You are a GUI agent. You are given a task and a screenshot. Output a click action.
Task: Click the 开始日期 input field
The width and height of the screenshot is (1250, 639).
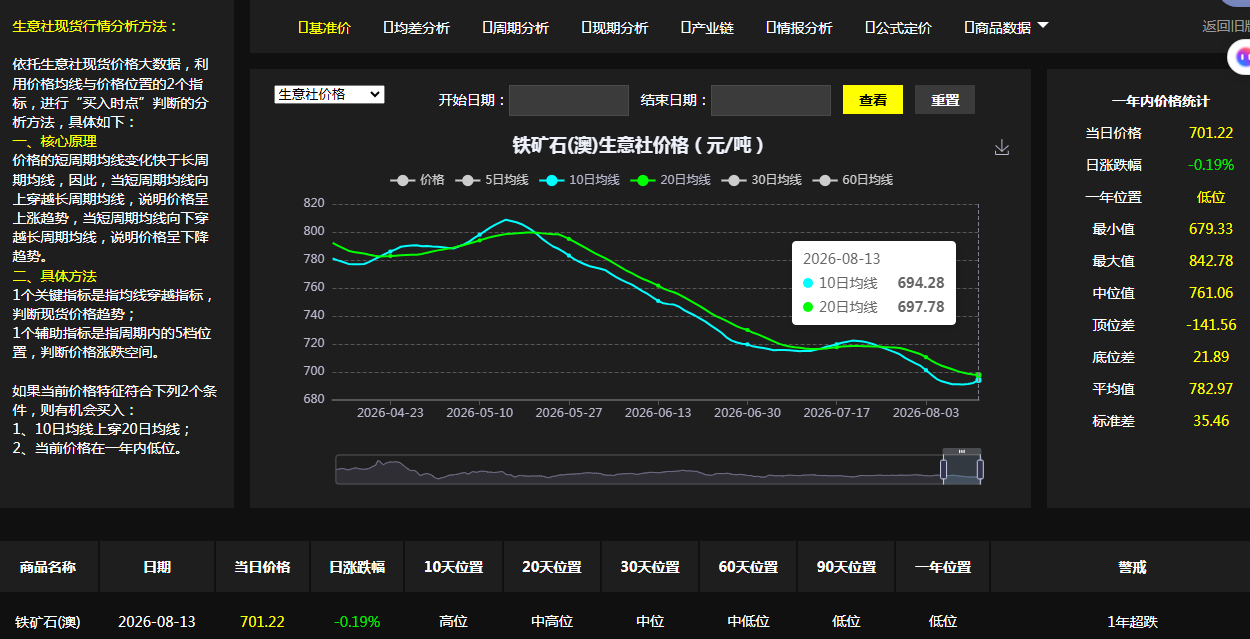[x=569, y=100]
